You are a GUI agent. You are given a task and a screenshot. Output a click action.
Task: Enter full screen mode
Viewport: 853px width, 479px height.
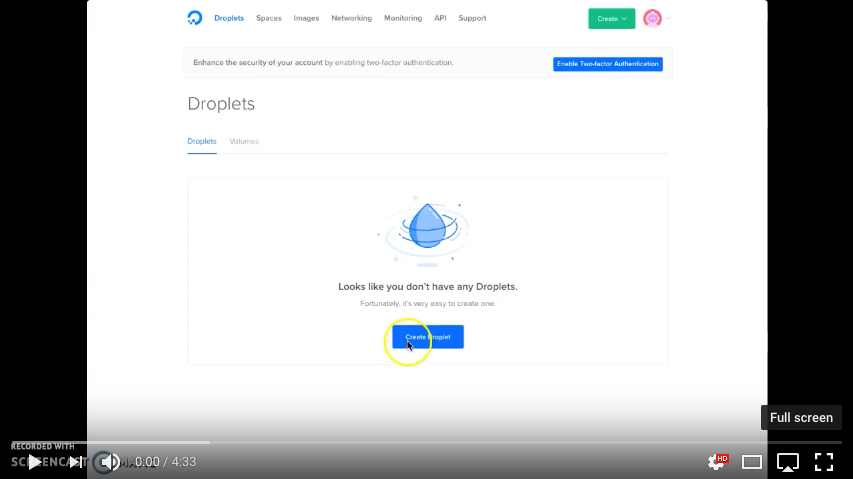(x=824, y=462)
